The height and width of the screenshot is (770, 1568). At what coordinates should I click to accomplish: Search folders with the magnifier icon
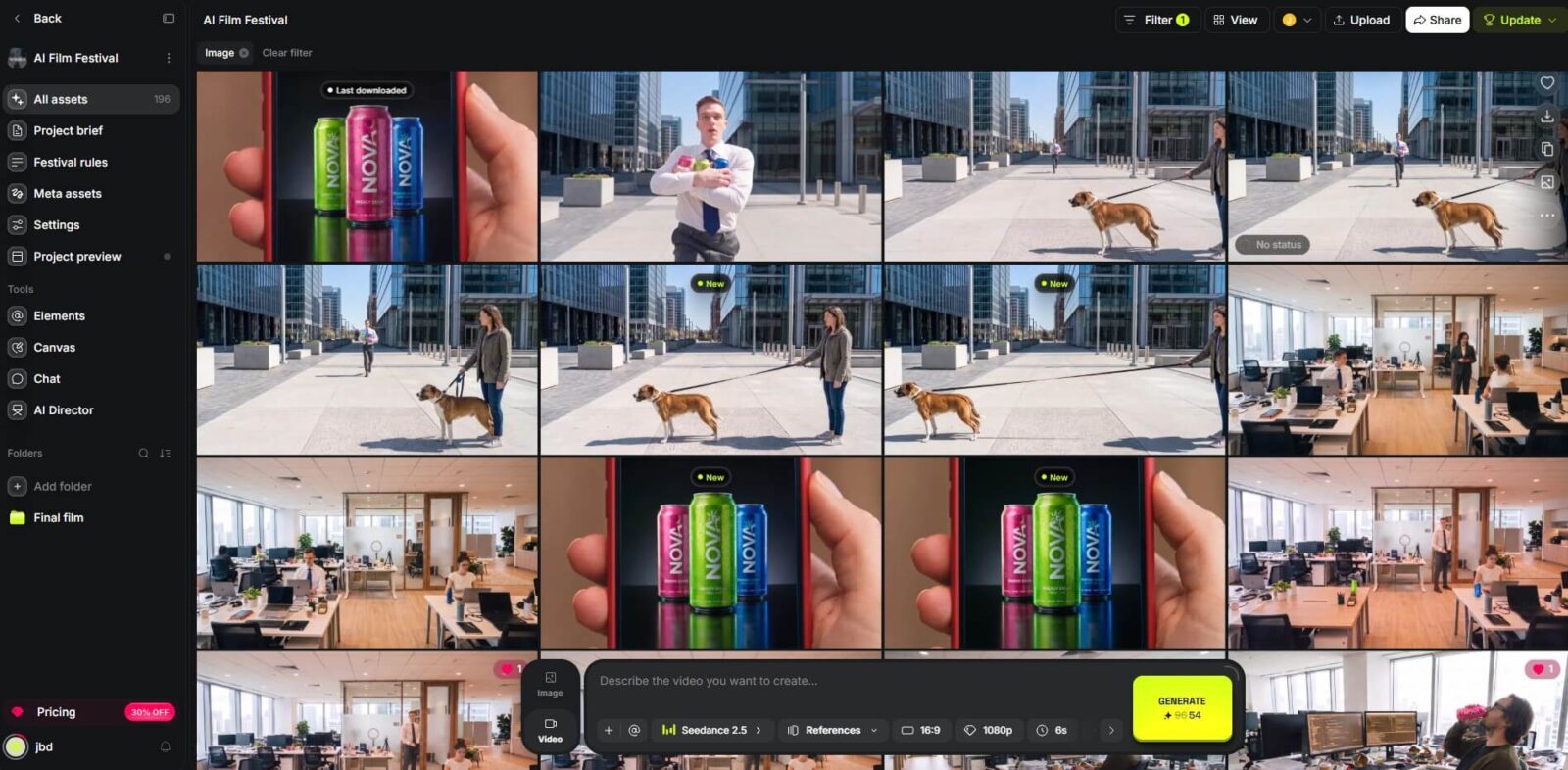(x=143, y=453)
